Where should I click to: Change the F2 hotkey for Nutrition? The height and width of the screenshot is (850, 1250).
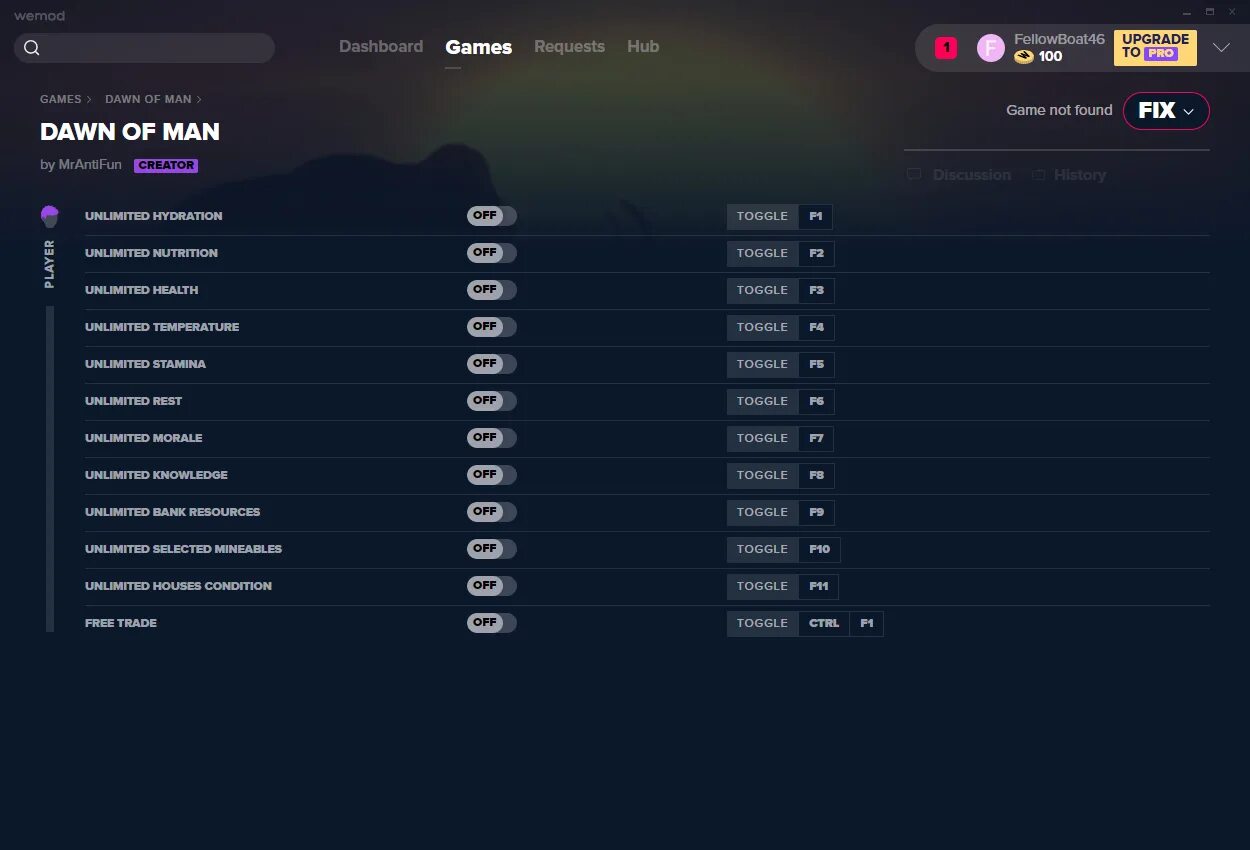click(x=816, y=253)
